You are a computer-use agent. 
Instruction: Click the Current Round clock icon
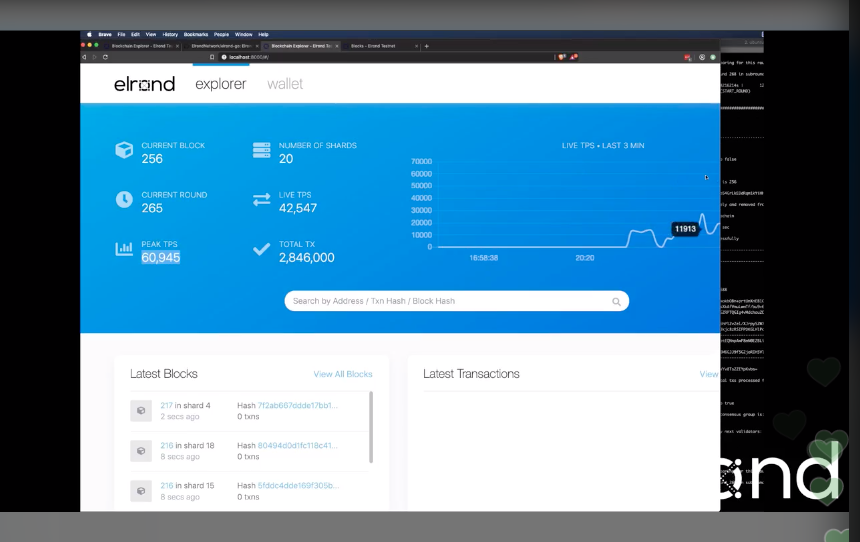(124, 200)
